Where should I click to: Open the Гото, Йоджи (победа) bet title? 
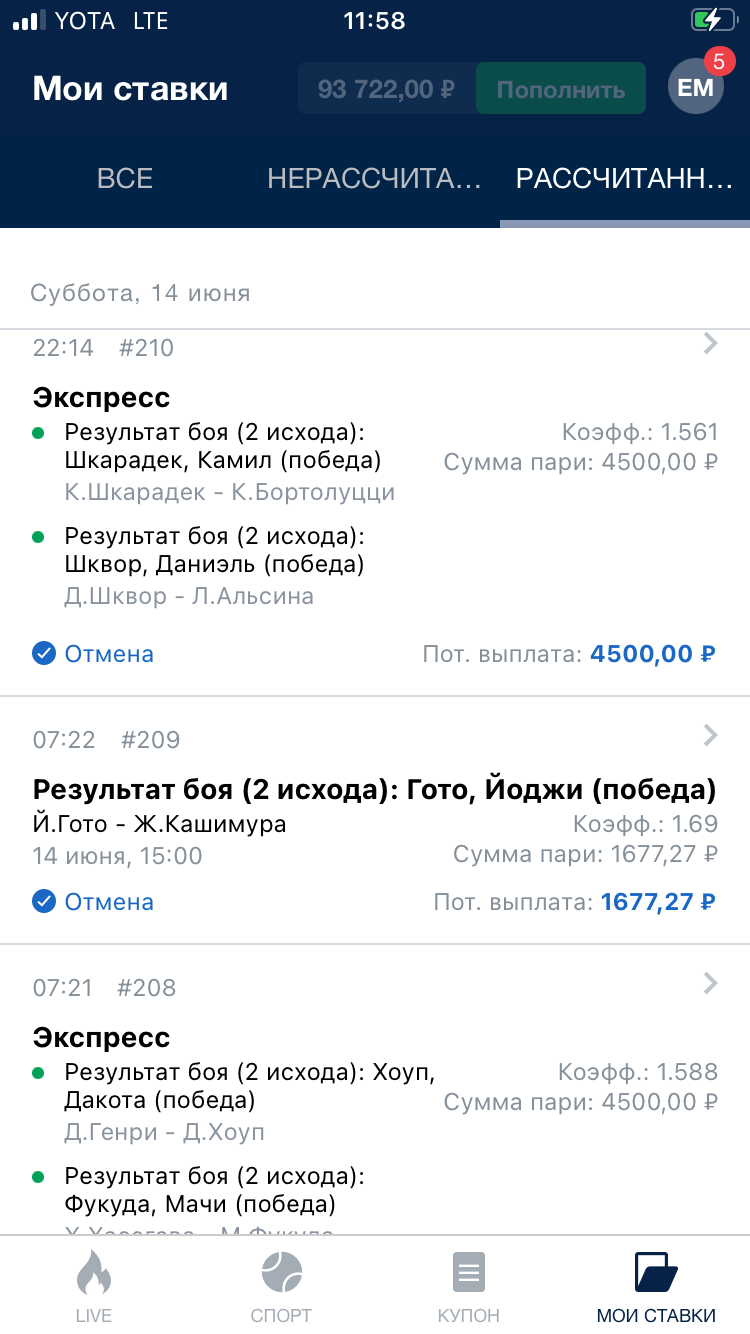click(x=374, y=790)
